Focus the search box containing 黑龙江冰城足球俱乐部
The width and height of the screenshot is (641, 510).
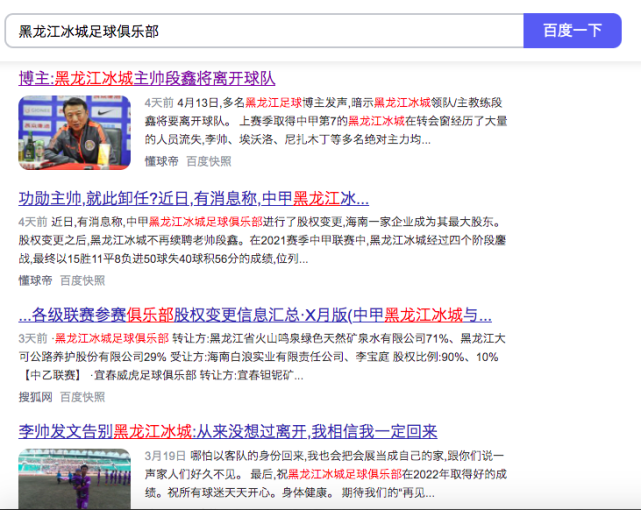pos(264,31)
